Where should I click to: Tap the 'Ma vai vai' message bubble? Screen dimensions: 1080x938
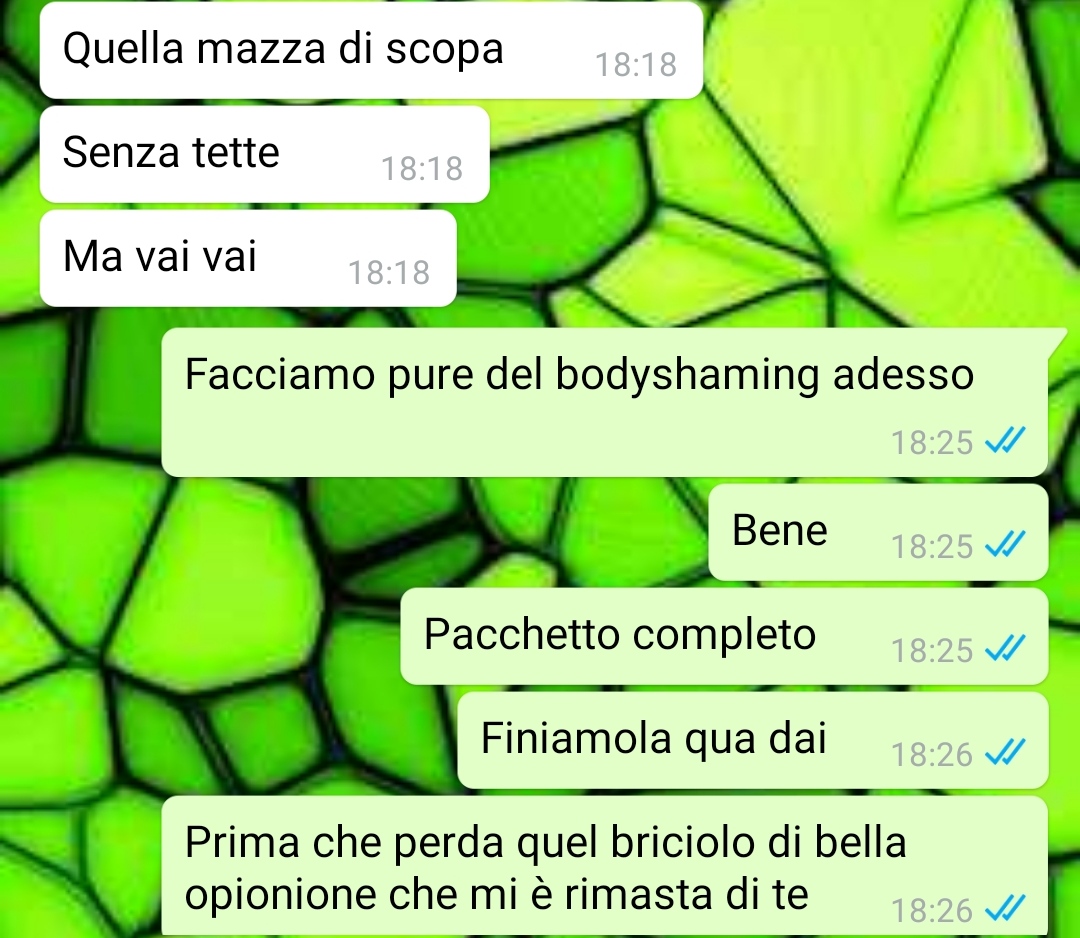248,258
